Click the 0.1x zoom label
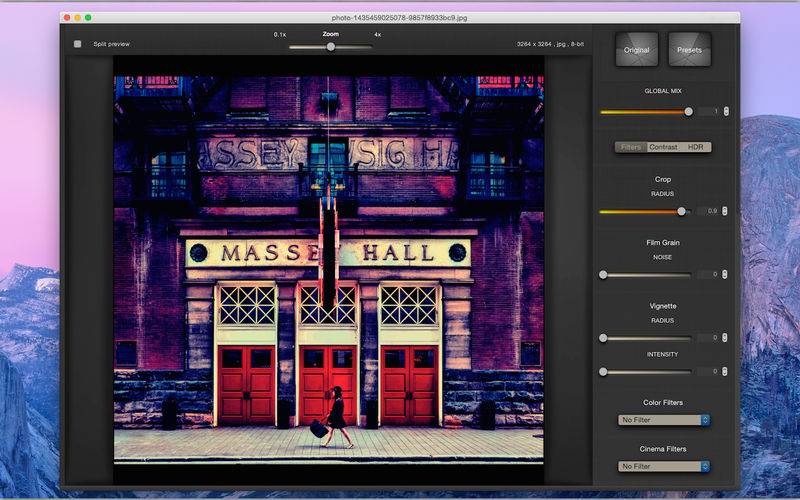This screenshot has height=500, width=800. click(x=280, y=35)
